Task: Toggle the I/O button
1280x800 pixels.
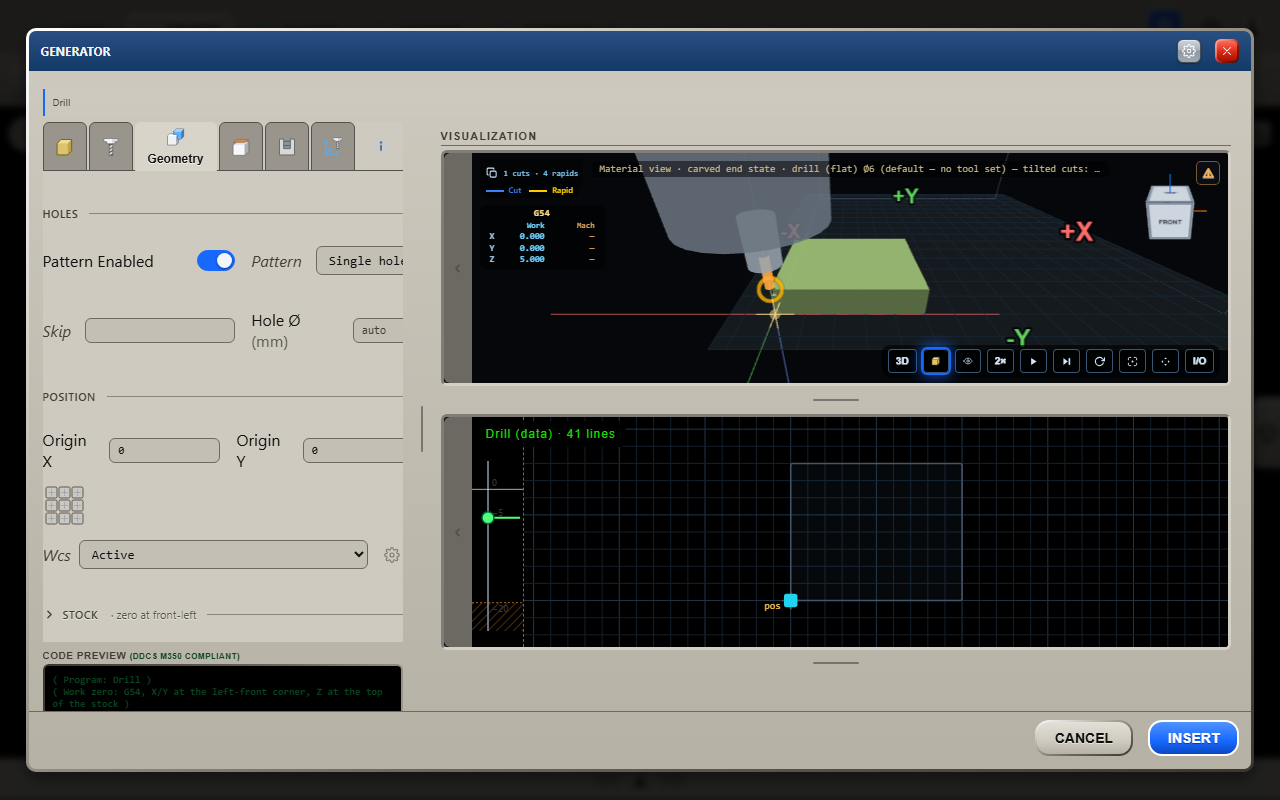Action: tap(1199, 361)
